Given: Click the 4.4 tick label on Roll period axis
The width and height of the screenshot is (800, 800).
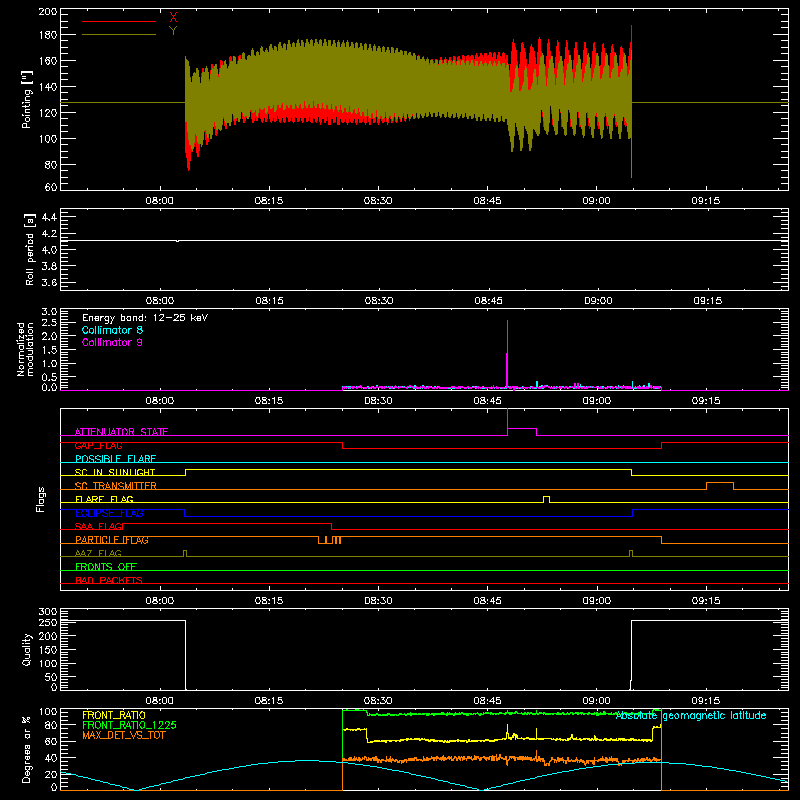Looking at the screenshot, I should click(x=49, y=217).
